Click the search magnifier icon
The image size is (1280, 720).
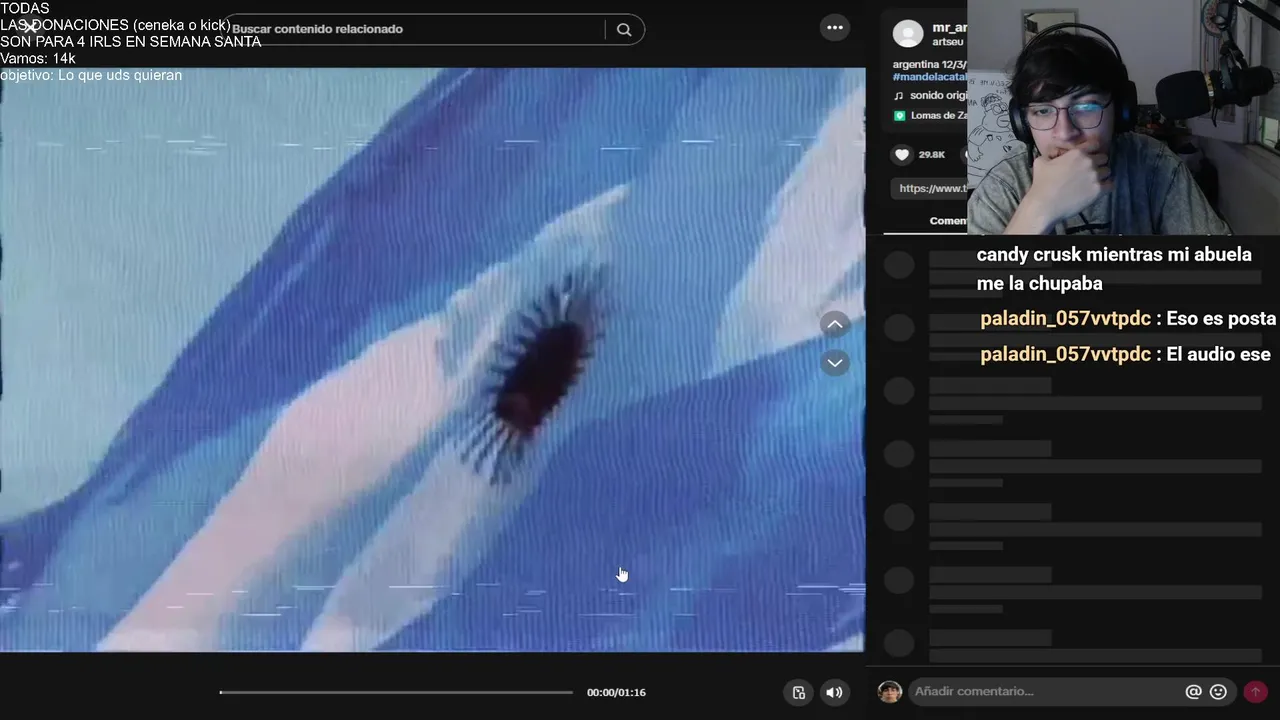624,30
